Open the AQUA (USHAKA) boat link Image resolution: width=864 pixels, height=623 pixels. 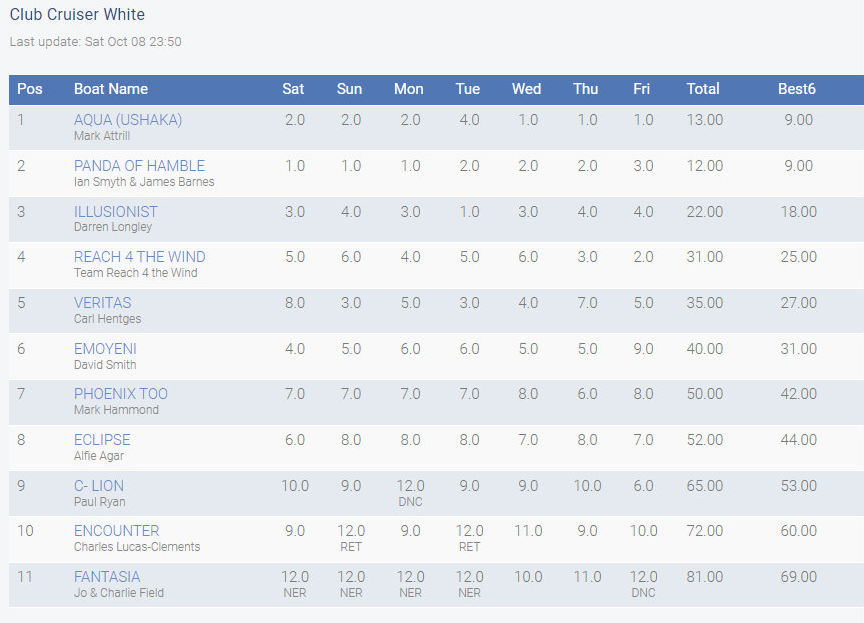tap(128, 120)
